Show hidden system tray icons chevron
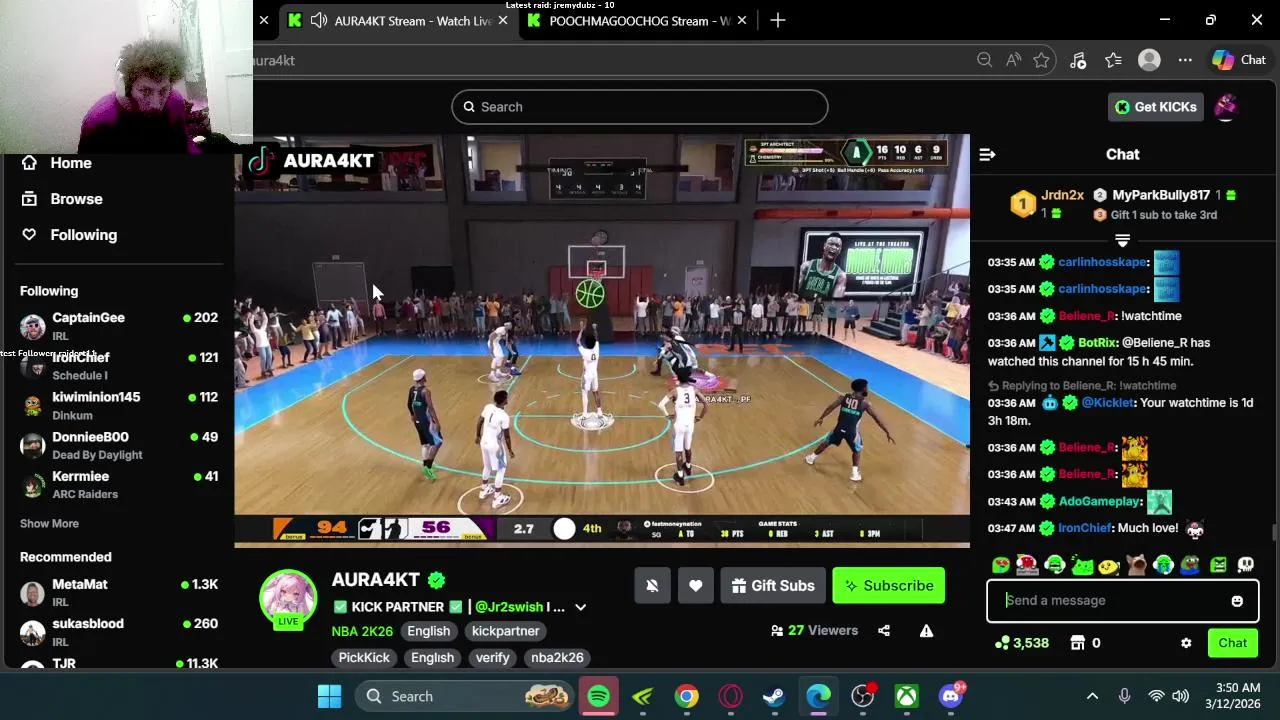Screen dimensions: 1280x720 [1092, 696]
